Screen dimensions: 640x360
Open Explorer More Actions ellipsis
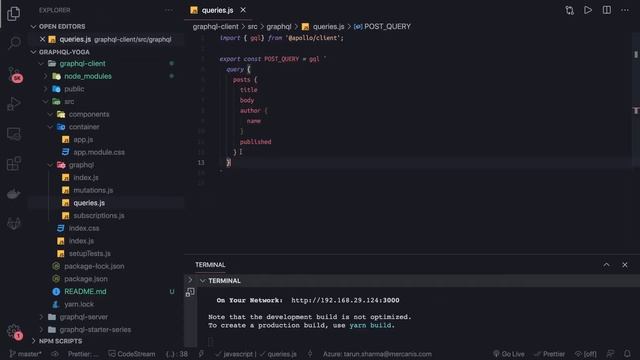point(169,10)
